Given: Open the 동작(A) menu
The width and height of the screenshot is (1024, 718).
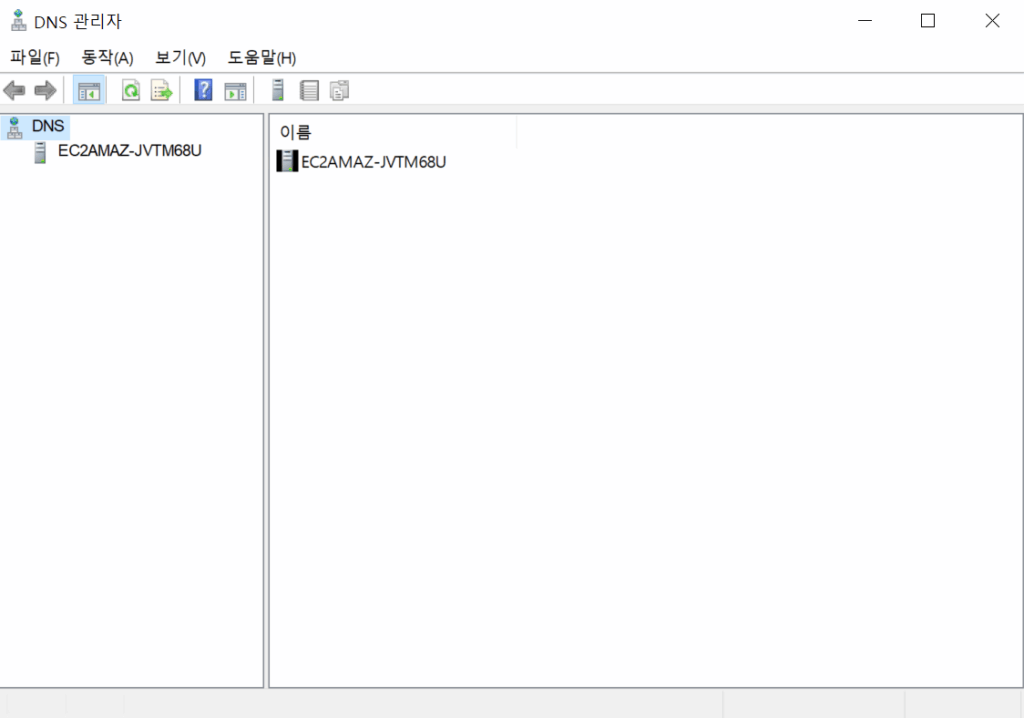Looking at the screenshot, I should coord(107,58).
